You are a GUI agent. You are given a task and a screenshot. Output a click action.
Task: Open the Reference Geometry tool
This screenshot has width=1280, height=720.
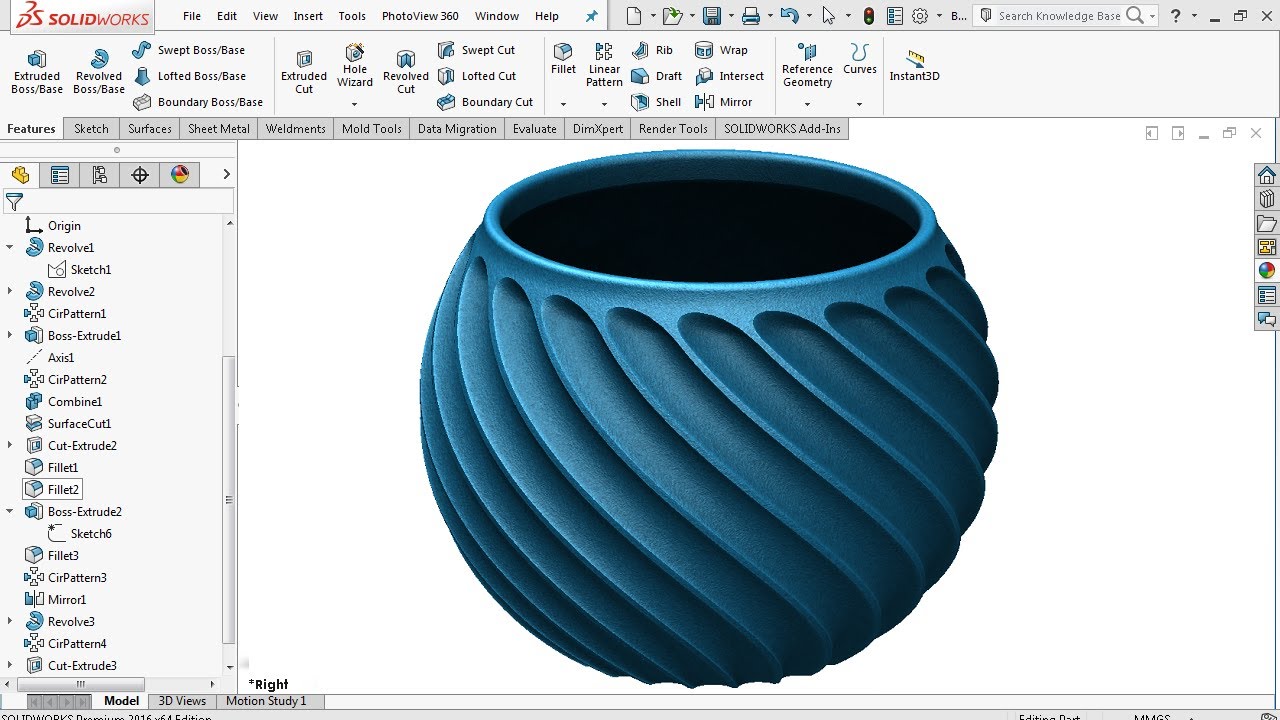click(x=807, y=66)
